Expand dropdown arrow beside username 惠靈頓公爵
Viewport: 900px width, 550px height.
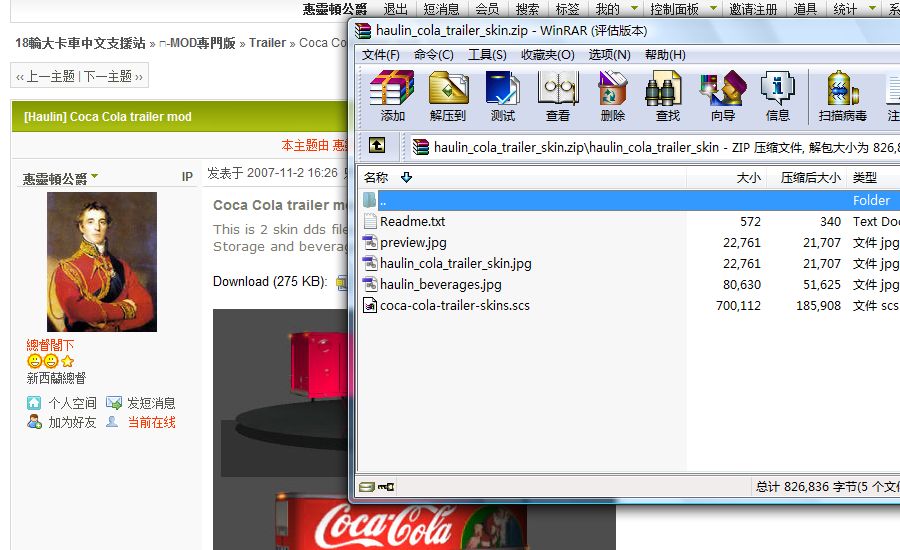click(x=95, y=178)
